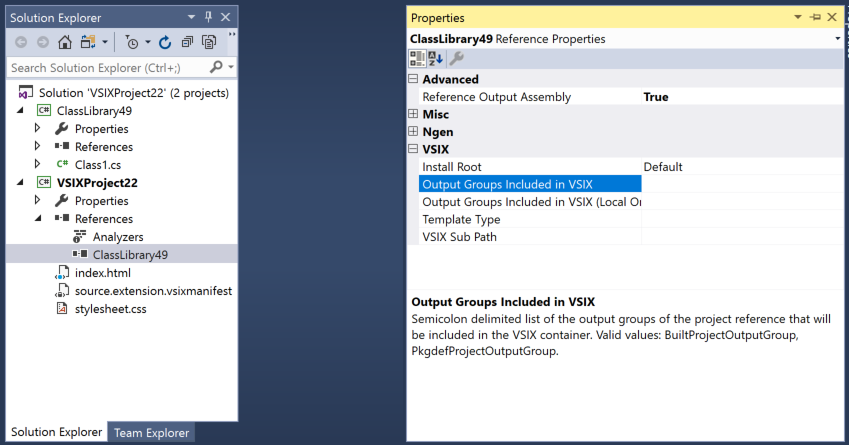Click the C# icon next to Class1.cs
The width and height of the screenshot is (849, 445).
[62, 164]
